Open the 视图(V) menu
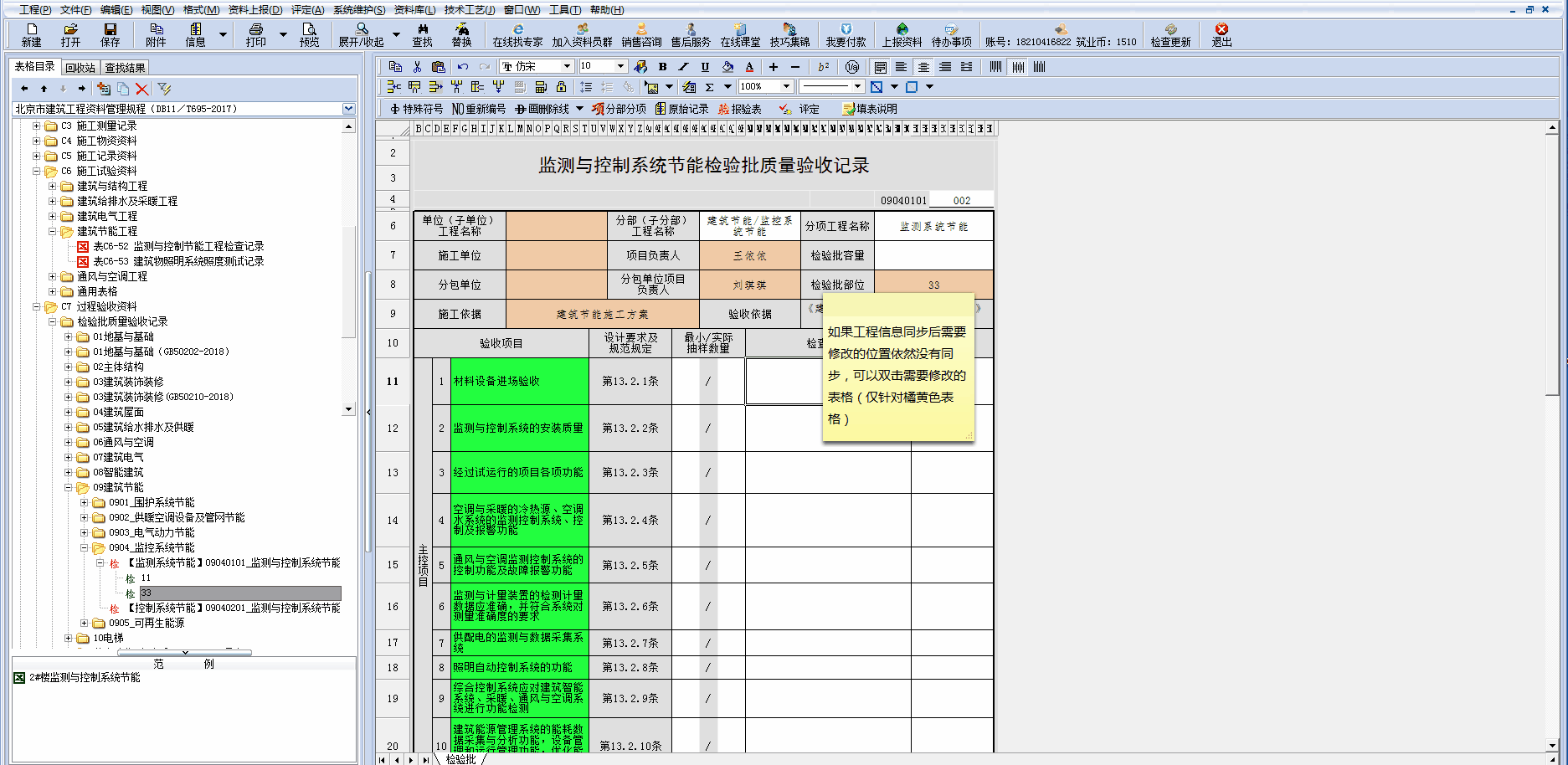Screen dimensions: 1568x765 [x=157, y=10]
